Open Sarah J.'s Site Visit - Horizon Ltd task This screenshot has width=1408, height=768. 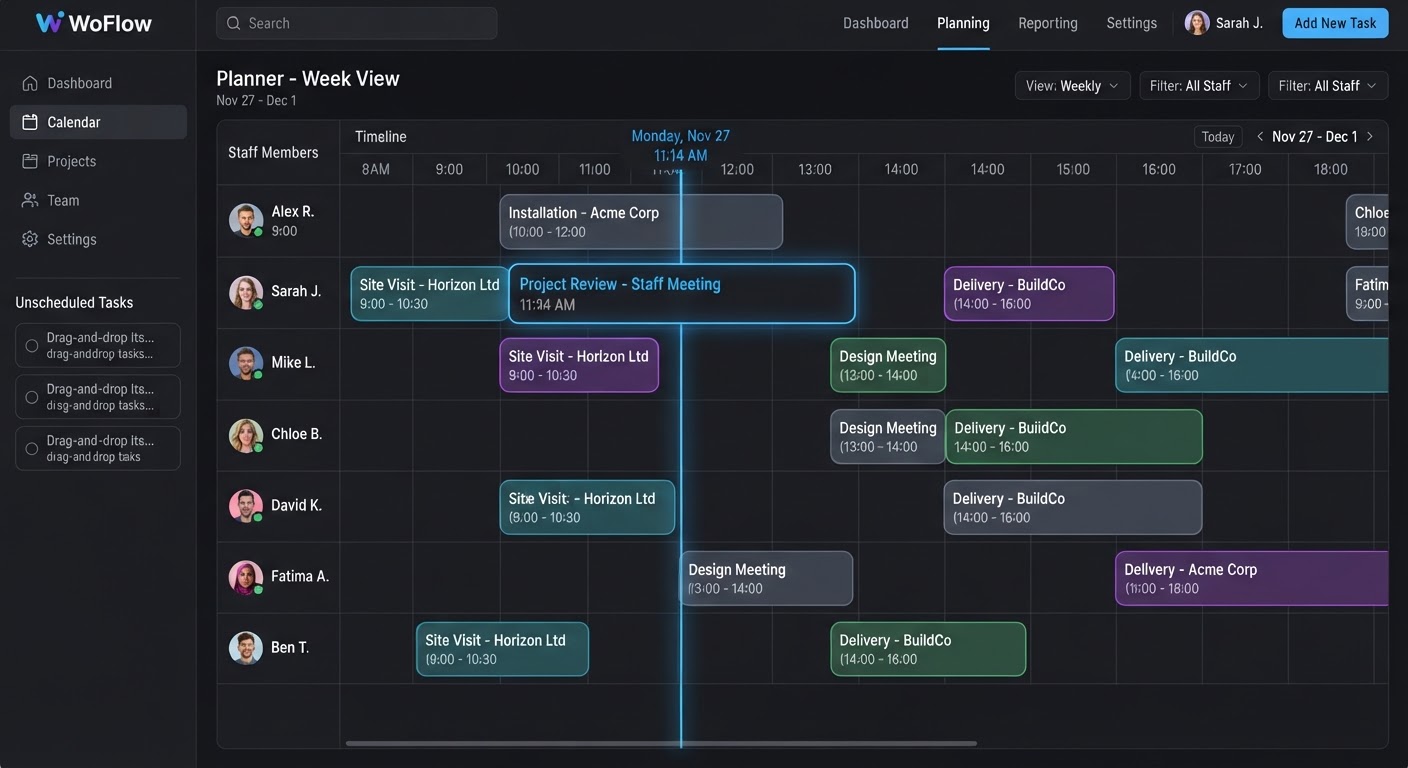[430, 294]
